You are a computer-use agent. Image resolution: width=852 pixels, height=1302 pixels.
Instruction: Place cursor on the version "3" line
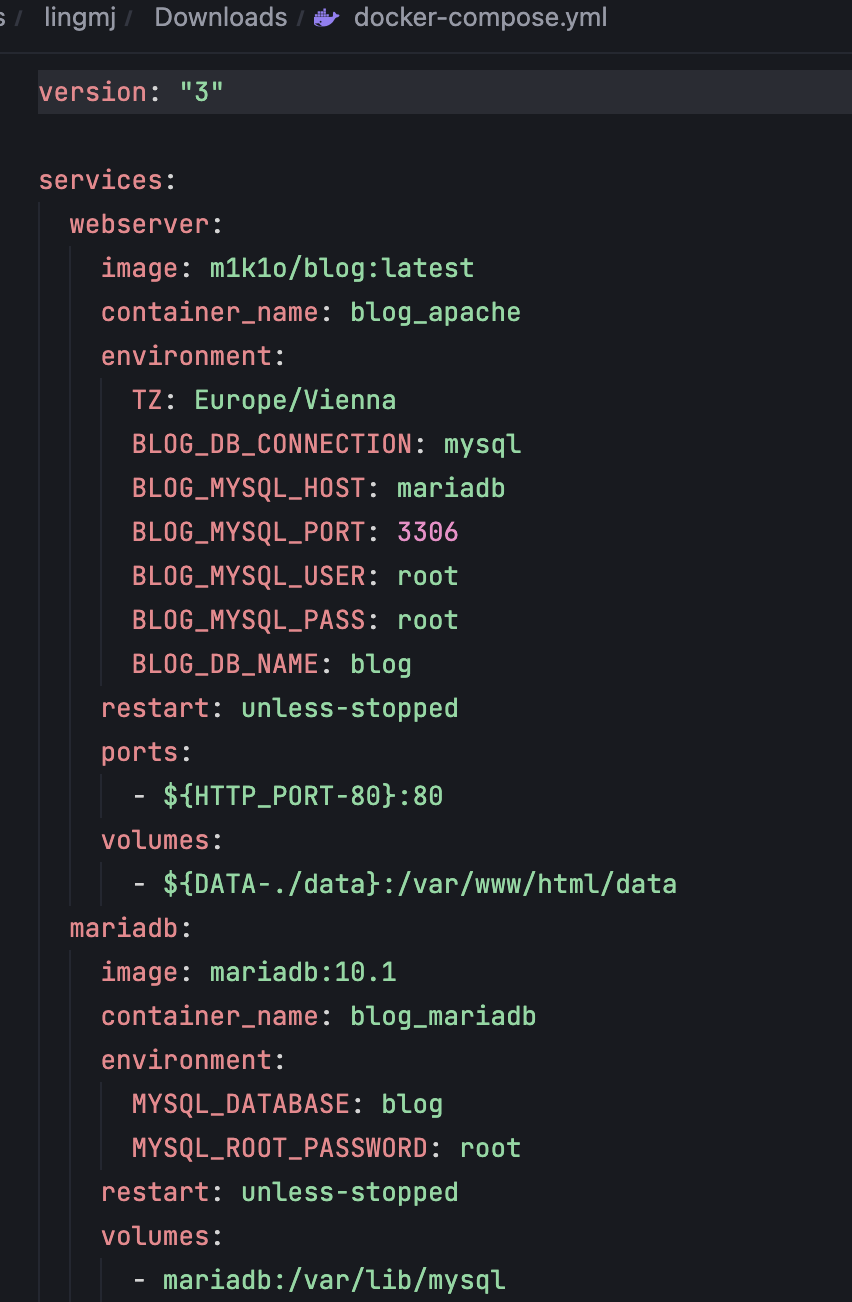tap(445, 92)
